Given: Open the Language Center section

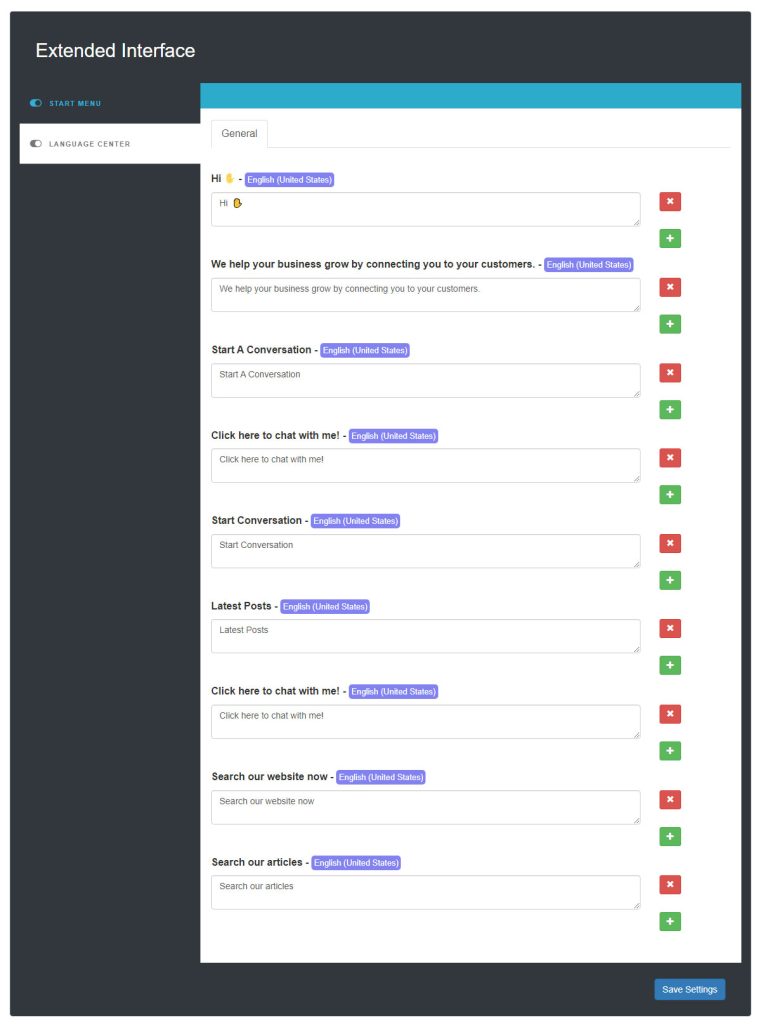Looking at the screenshot, I should coord(90,143).
